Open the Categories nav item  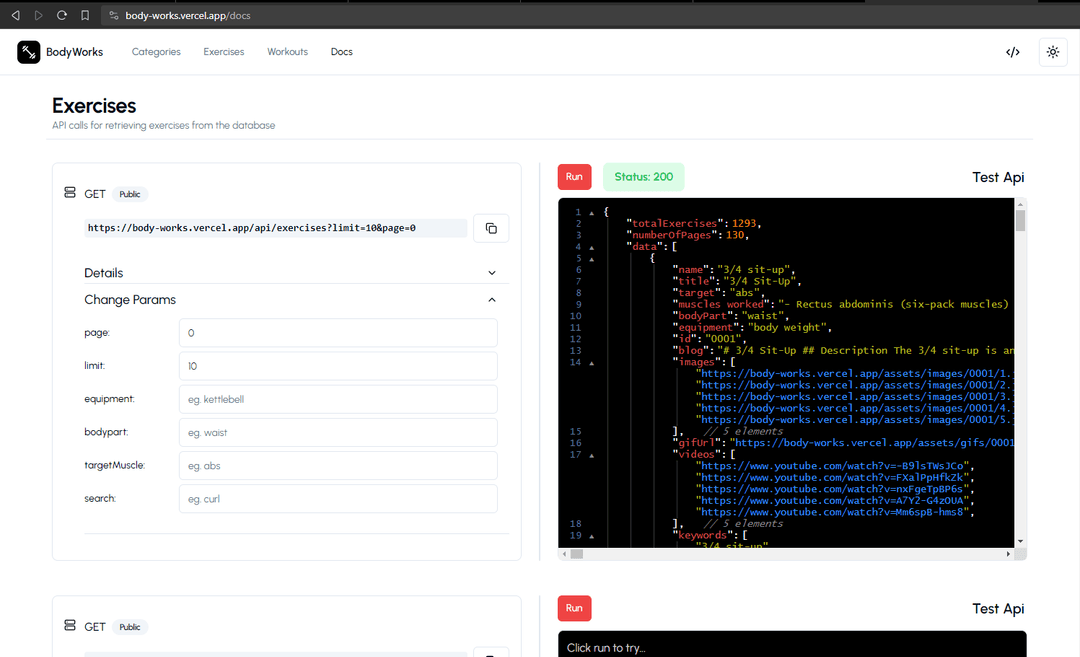156,52
